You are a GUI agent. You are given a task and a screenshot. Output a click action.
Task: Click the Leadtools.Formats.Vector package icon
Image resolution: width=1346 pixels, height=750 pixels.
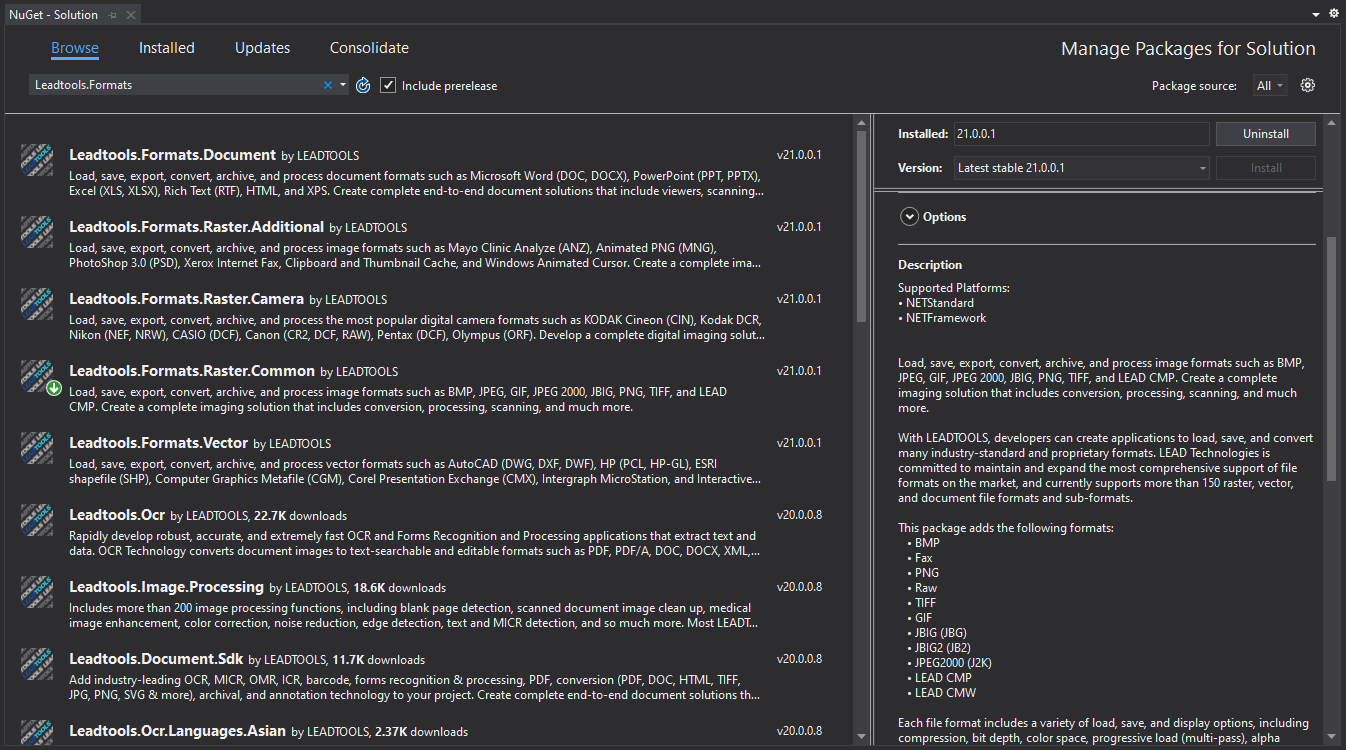[37, 448]
